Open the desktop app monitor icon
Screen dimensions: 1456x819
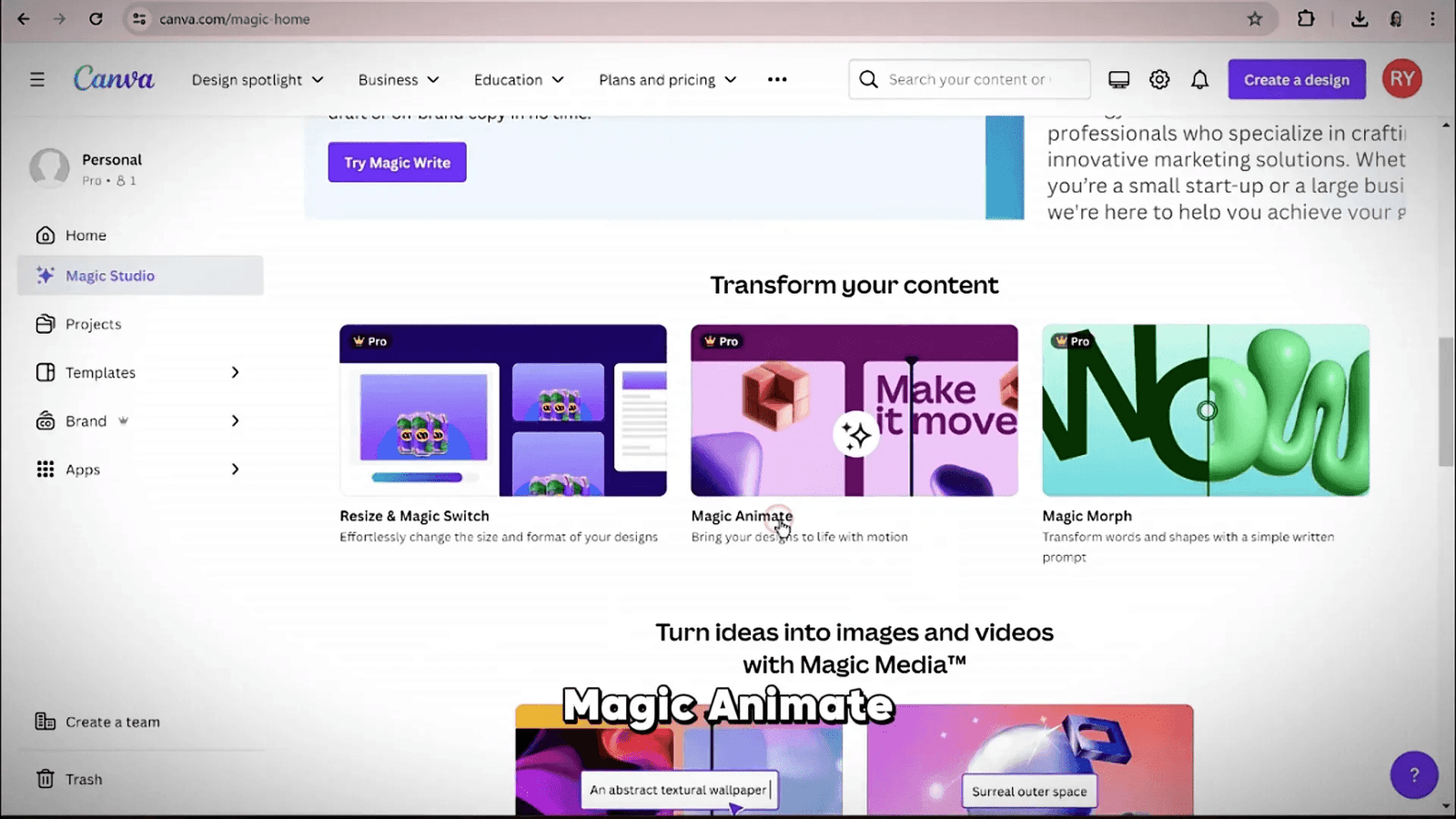pos(1119,79)
